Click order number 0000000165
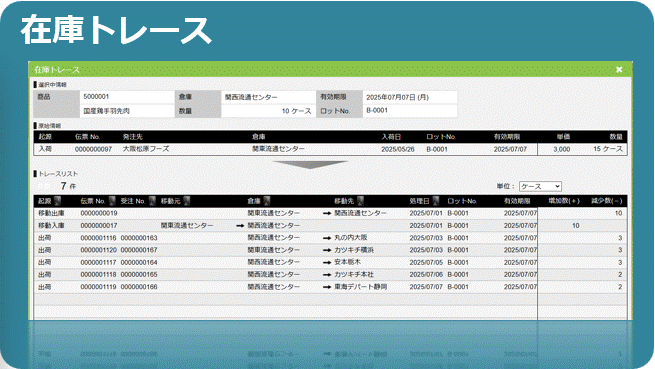The height and width of the screenshot is (369, 655). pyautogui.click(x=139, y=275)
